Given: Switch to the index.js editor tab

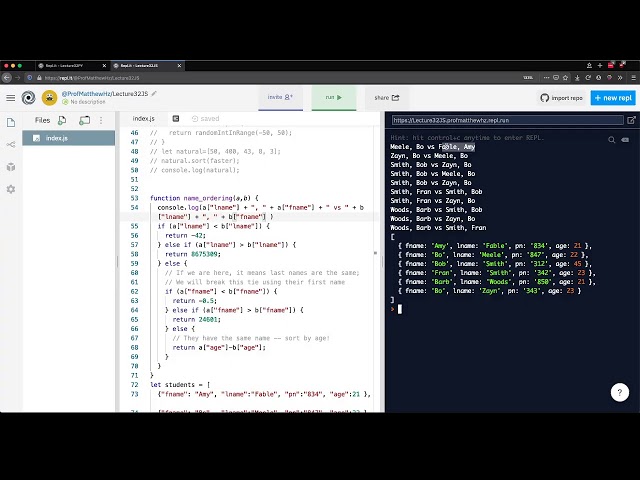Looking at the screenshot, I should 144,118.
